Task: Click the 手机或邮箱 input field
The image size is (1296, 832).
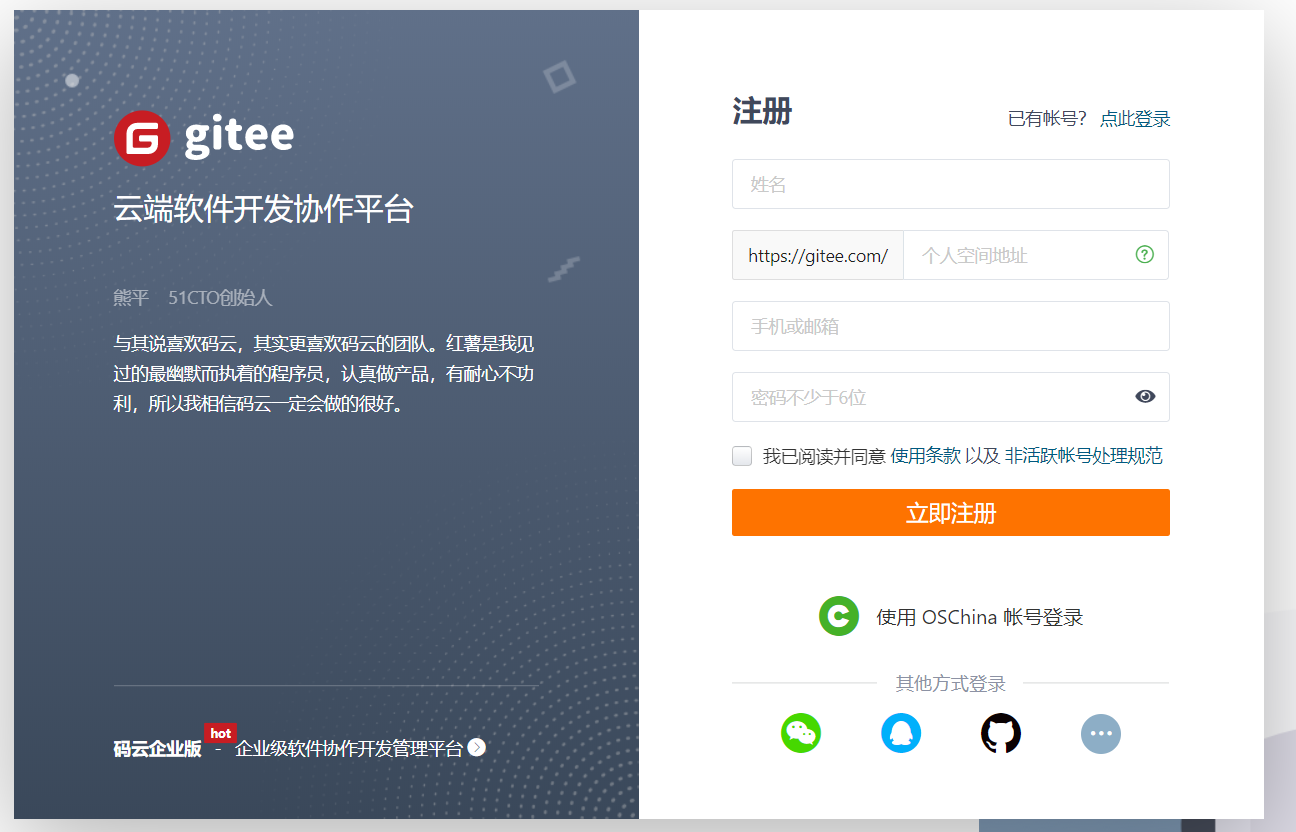Action: (x=950, y=326)
